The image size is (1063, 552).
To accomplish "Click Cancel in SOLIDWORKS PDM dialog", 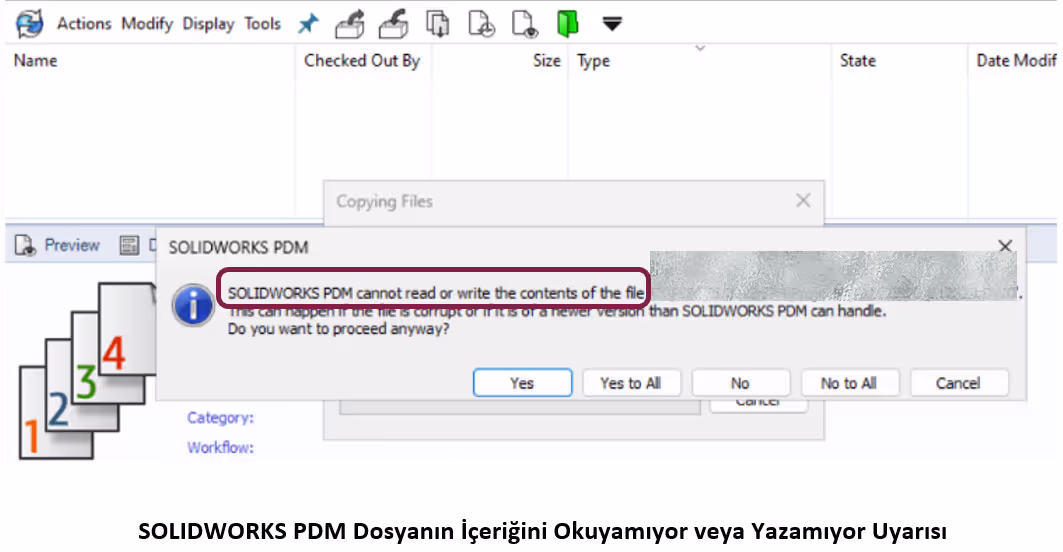I will tap(959, 383).
